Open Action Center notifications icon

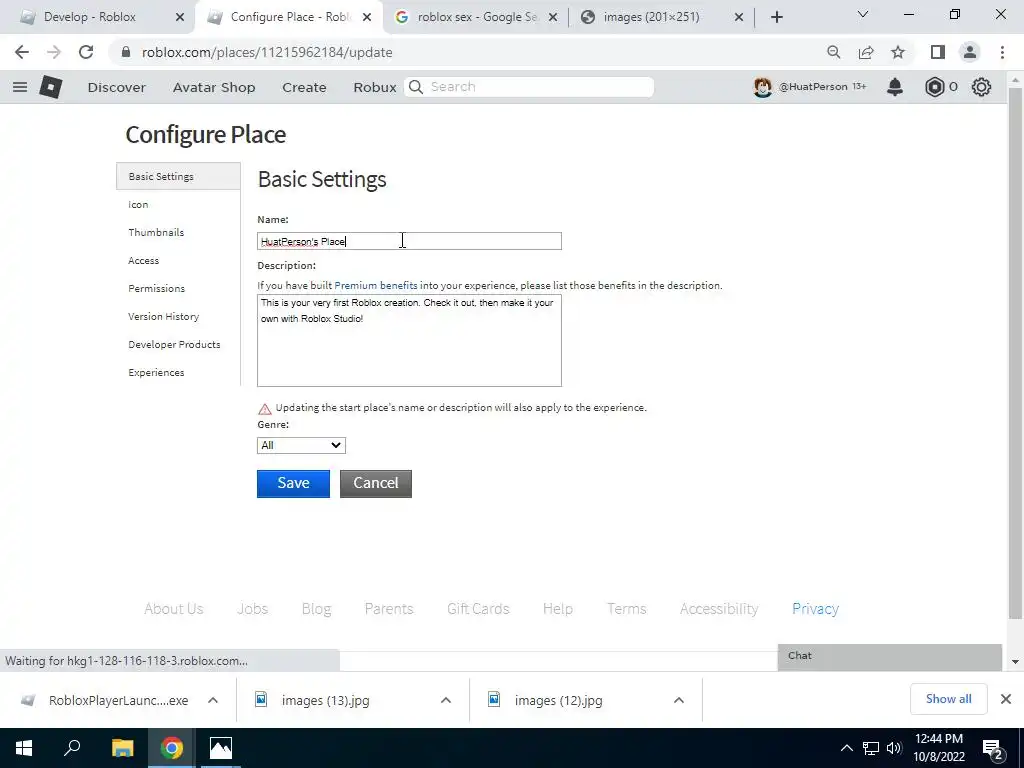pos(993,749)
